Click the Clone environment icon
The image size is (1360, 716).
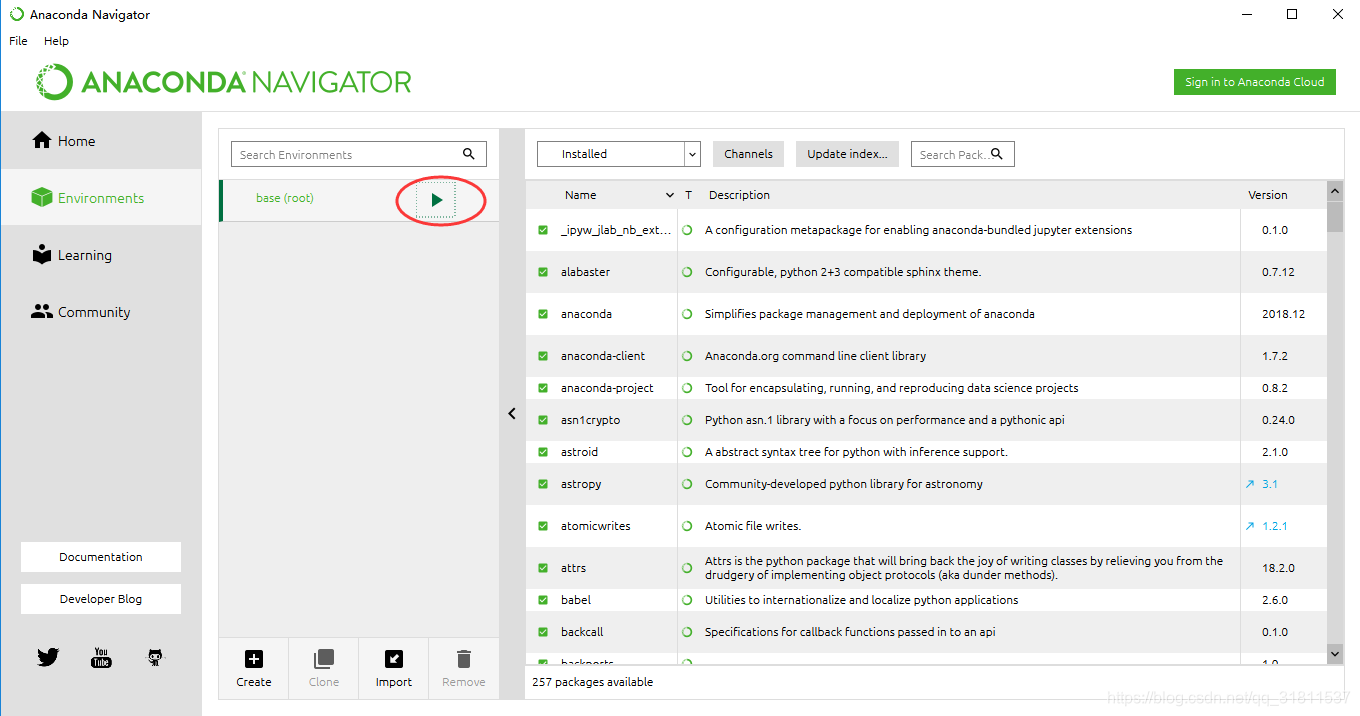pyautogui.click(x=324, y=659)
